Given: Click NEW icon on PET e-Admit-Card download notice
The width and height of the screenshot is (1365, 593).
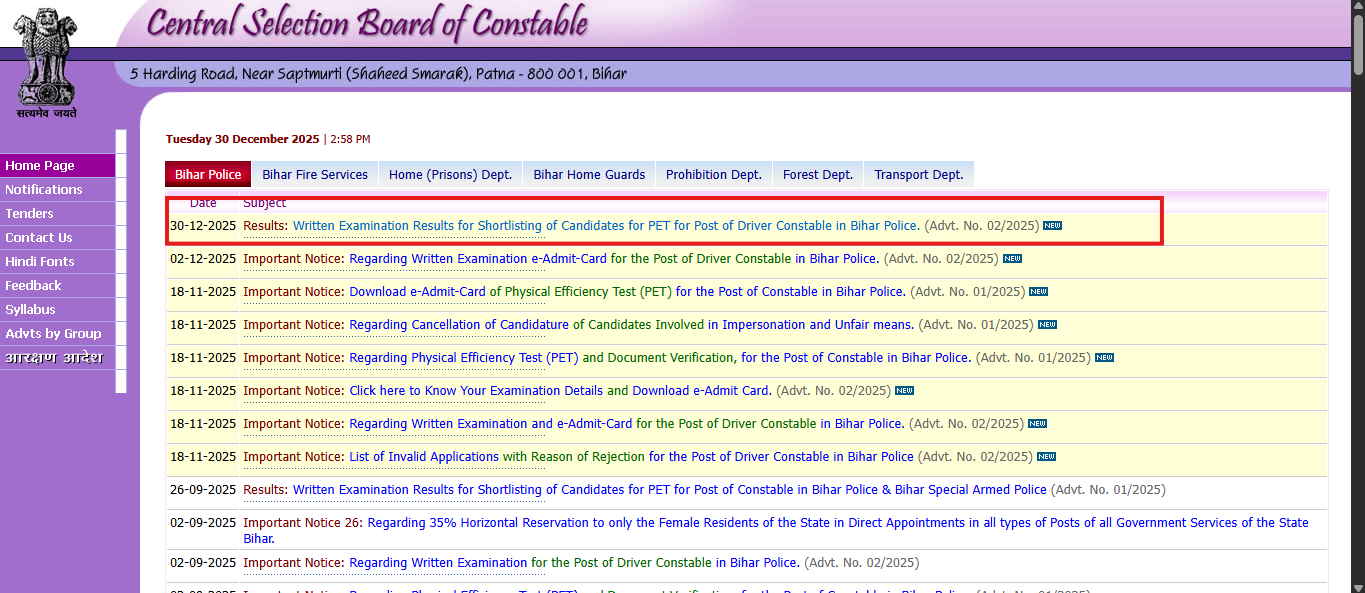Looking at the screenshot, I should (x=1037, y=291).
